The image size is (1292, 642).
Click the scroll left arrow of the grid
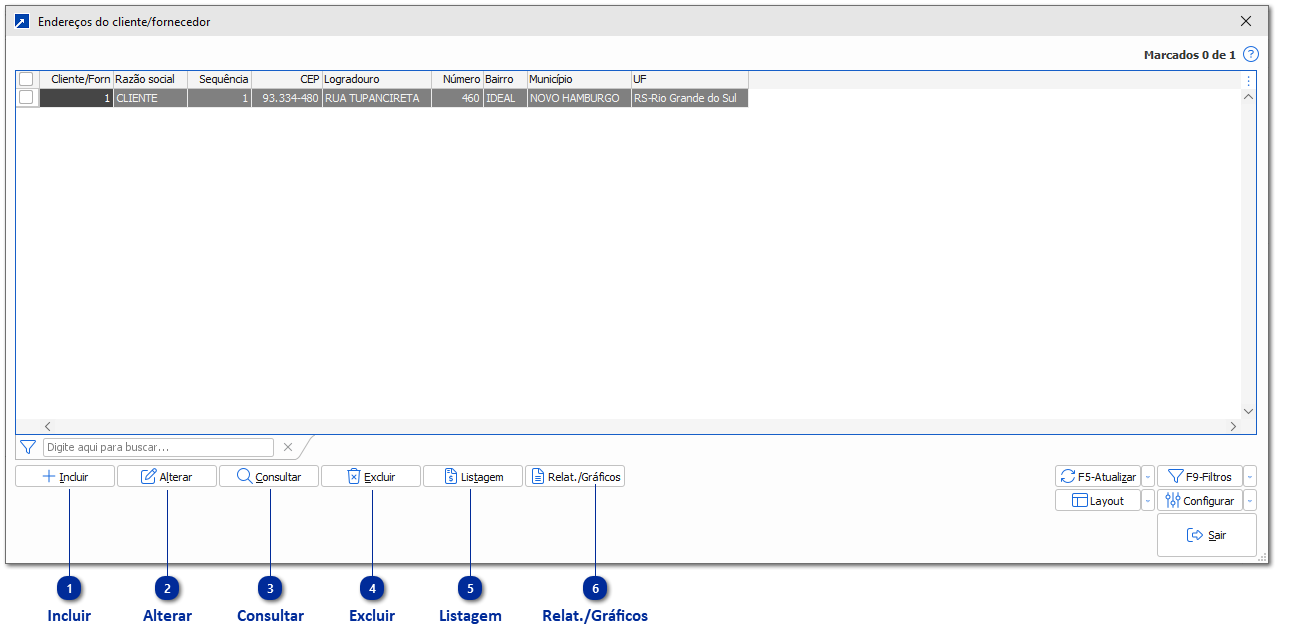point(47,426)
